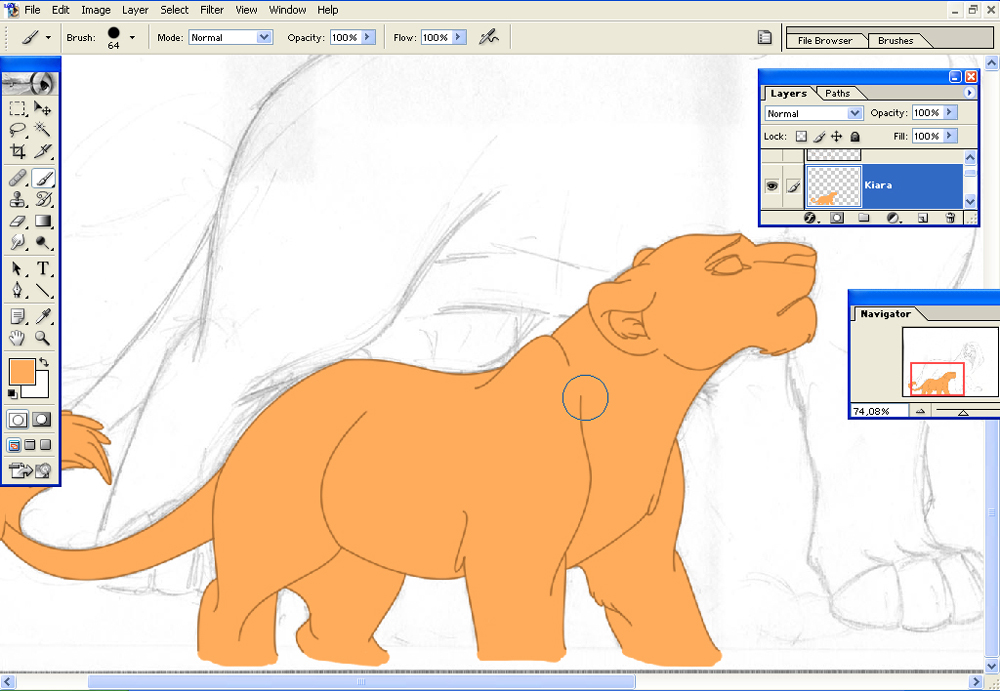The width and height of the screenshot is (1000, 691).
Task: Select the Healing Brush tool
Action: point(18,178)
